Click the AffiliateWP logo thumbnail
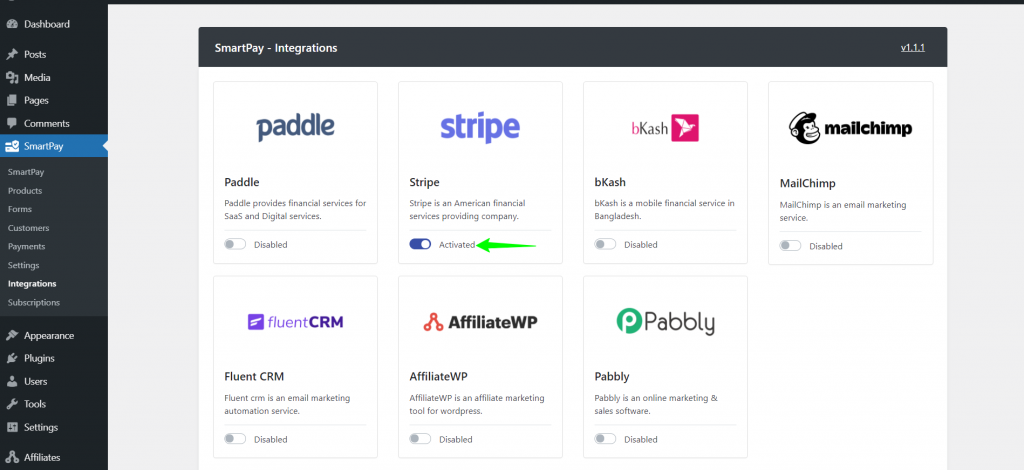This screenshot has height=470, width=1024. [480, 322]
